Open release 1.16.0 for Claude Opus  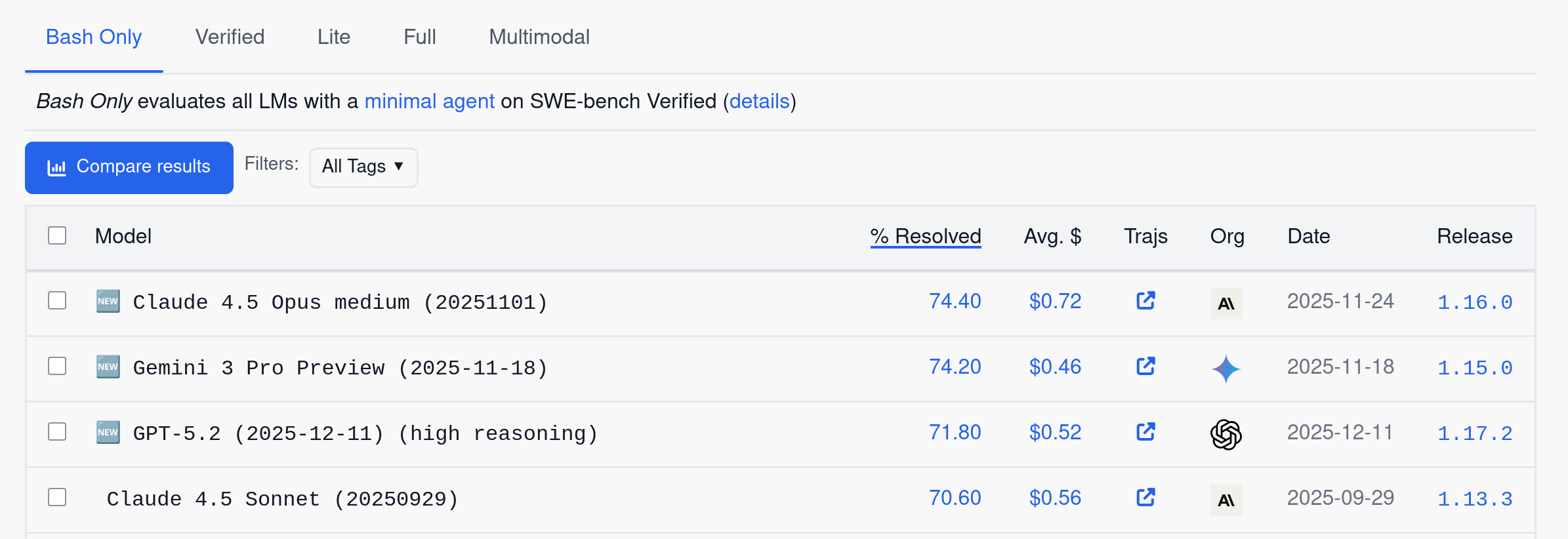click(1474, 302)
